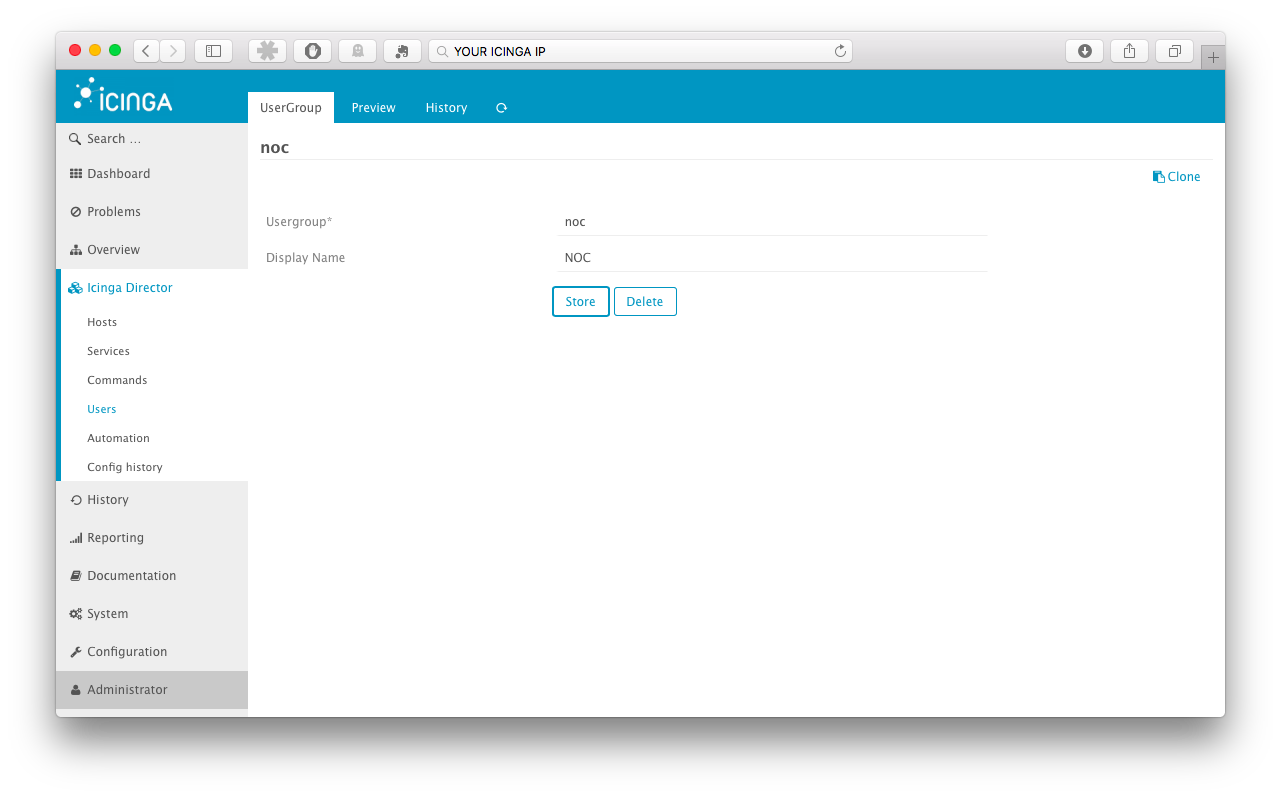Image resolution: width=1281 pixels, height=797 pixels.
Task: Open the Safari share button
Action: [x=1130, y=51]
